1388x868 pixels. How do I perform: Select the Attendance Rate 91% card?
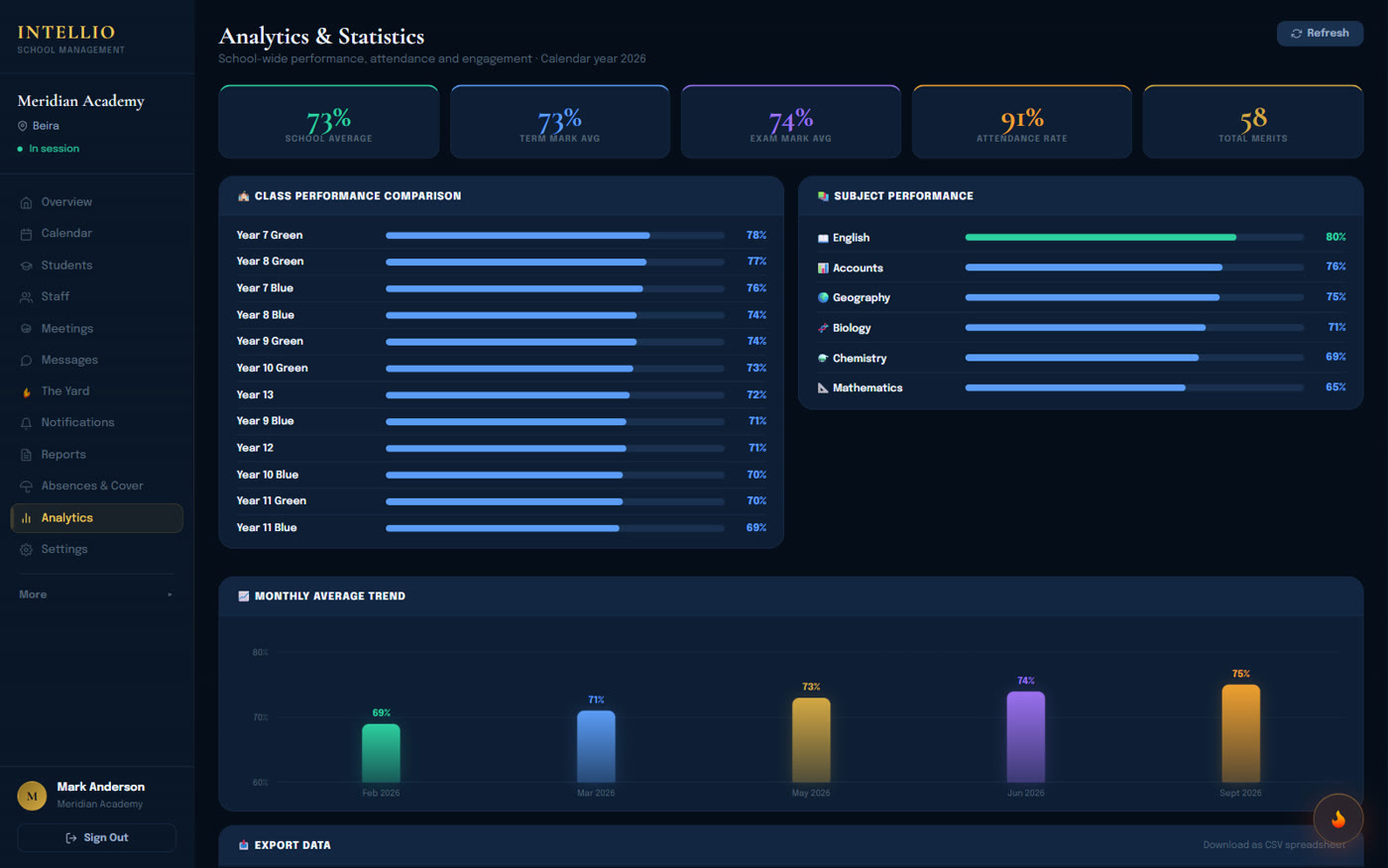tap(1021, 122)
